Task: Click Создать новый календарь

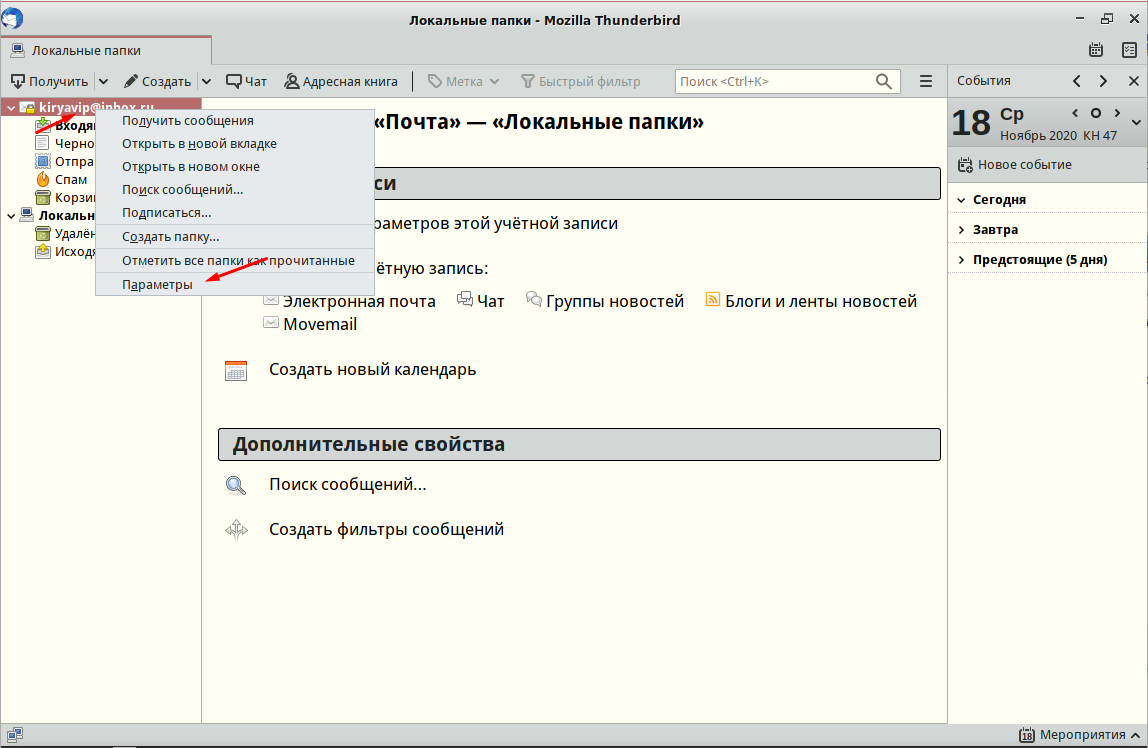Action: click(373, 370)
